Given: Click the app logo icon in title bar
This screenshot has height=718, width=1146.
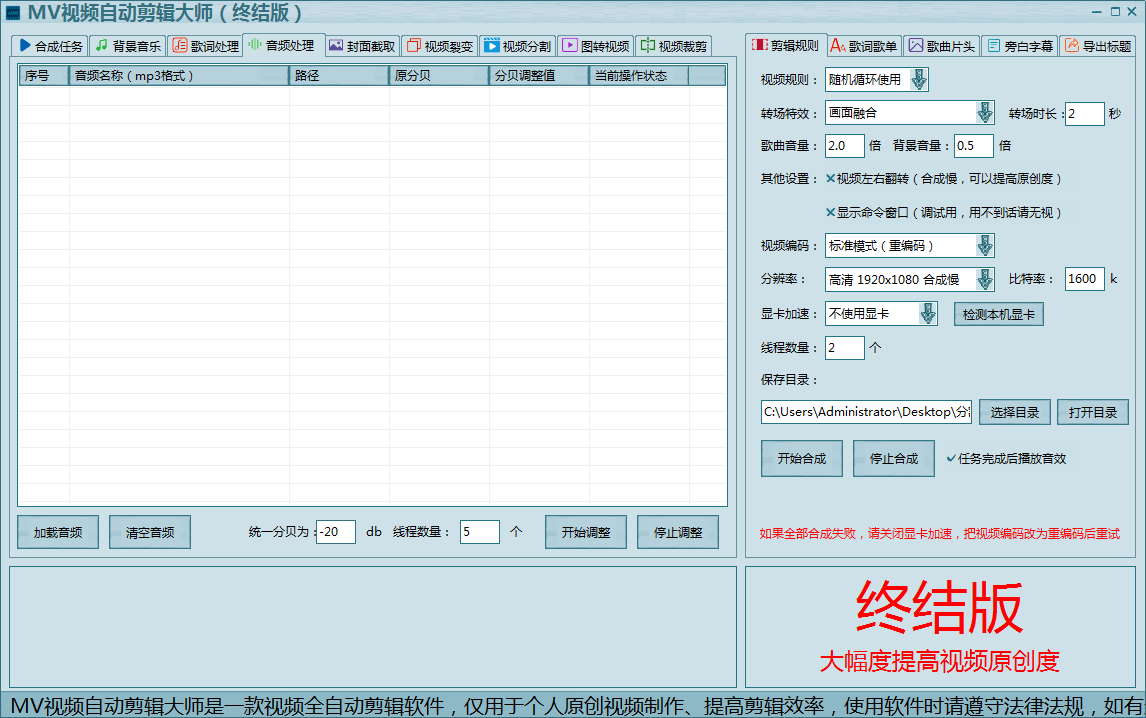Looking at the screenshot, I should pos(13,12).
